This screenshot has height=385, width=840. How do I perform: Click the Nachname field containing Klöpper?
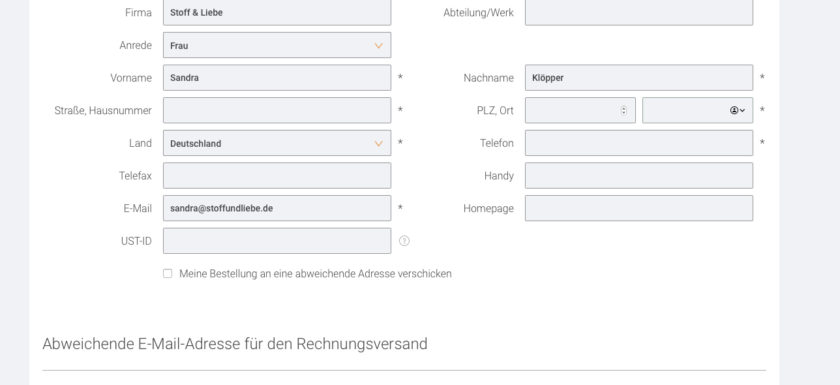coord(639,78)
